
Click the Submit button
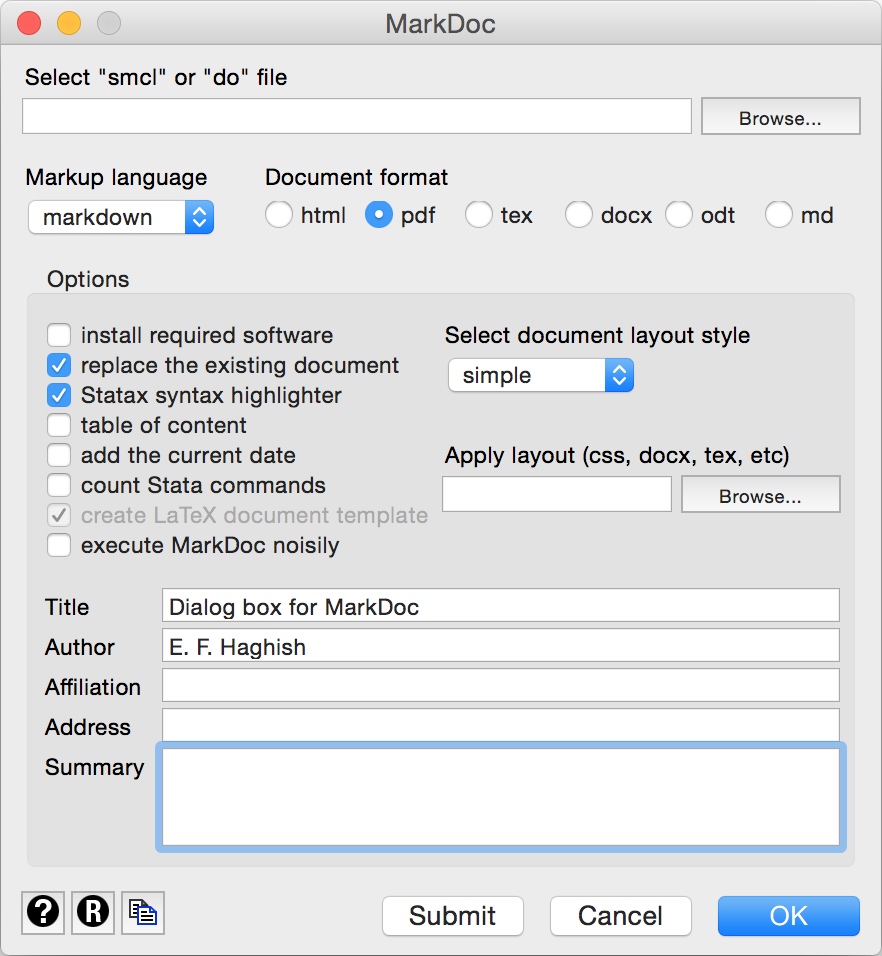click(453, 916)
